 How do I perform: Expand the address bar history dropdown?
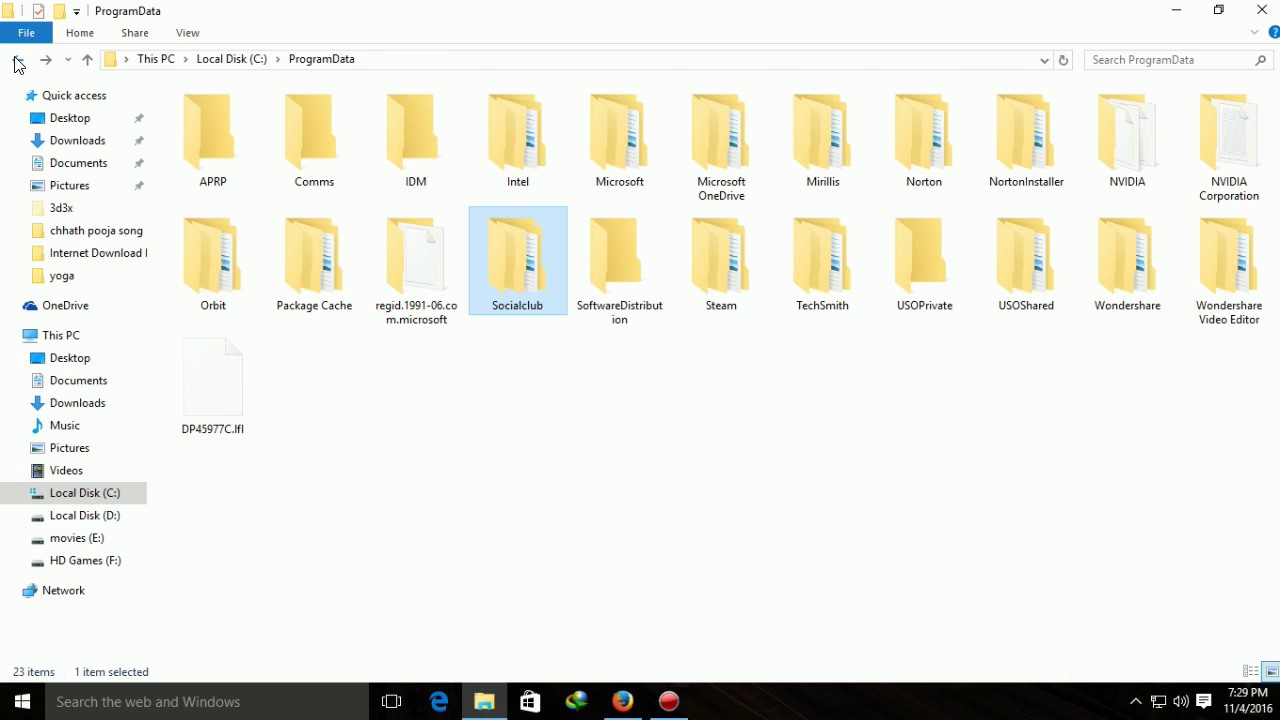point(1044,60)
